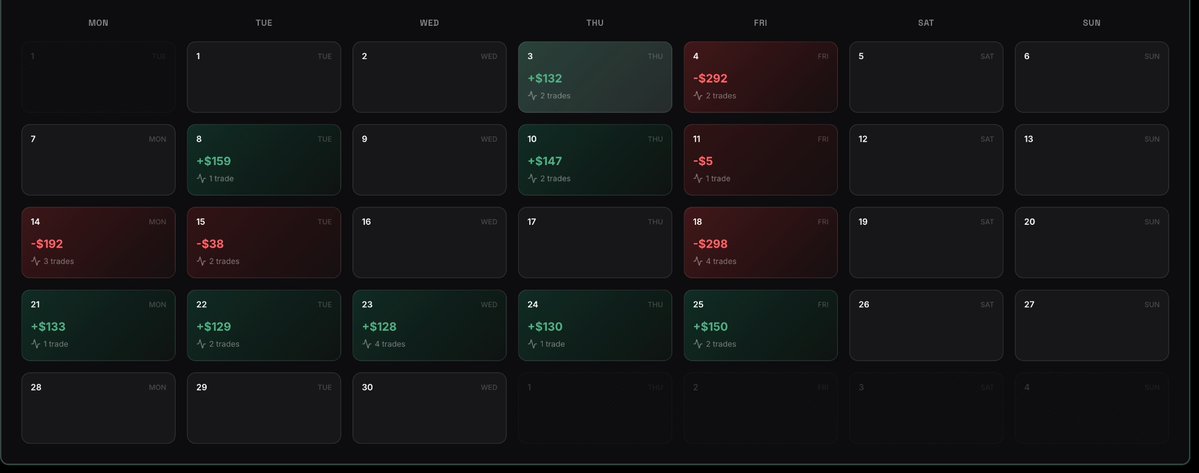The width and height of the screenshot is (1199, 473).
Task: Click the empty Sunday 27 cell
Action: [1092, 325]
